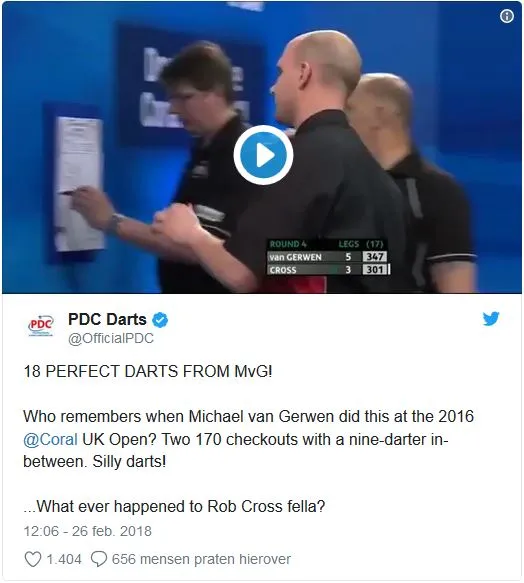The width and height of the screenshot is (524, 583).
Task: Like the tweet with the heart icon
Action: [x=33, y=559]
